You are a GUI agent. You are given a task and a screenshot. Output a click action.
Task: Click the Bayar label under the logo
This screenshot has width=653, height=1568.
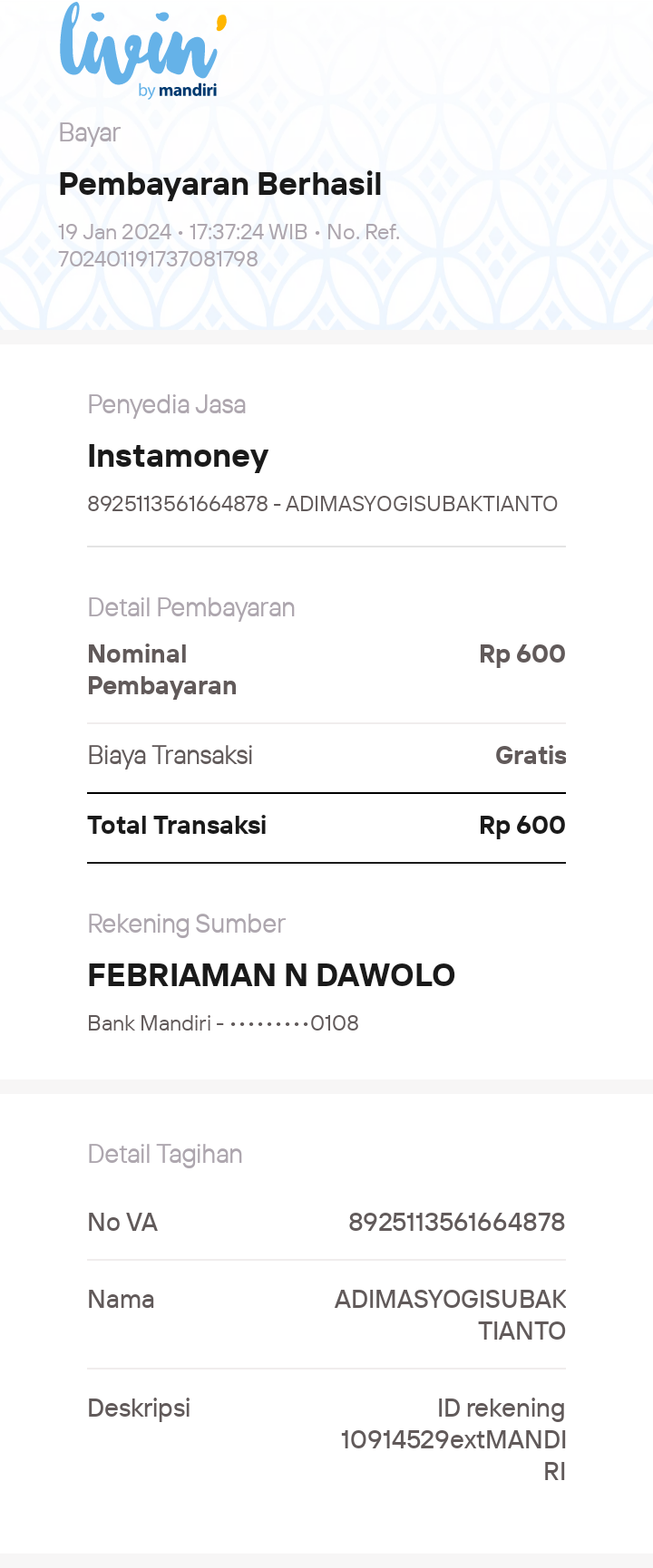pos(90,133)
